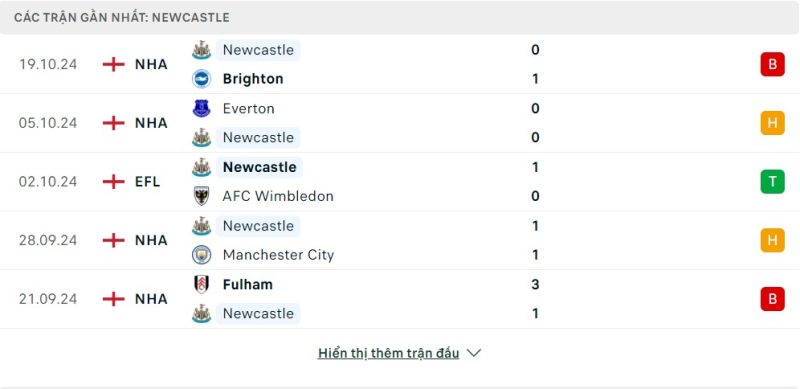Screen dimensions: 800x389
Task: Click the Everton club crest icon
Action: coord(202,108)
